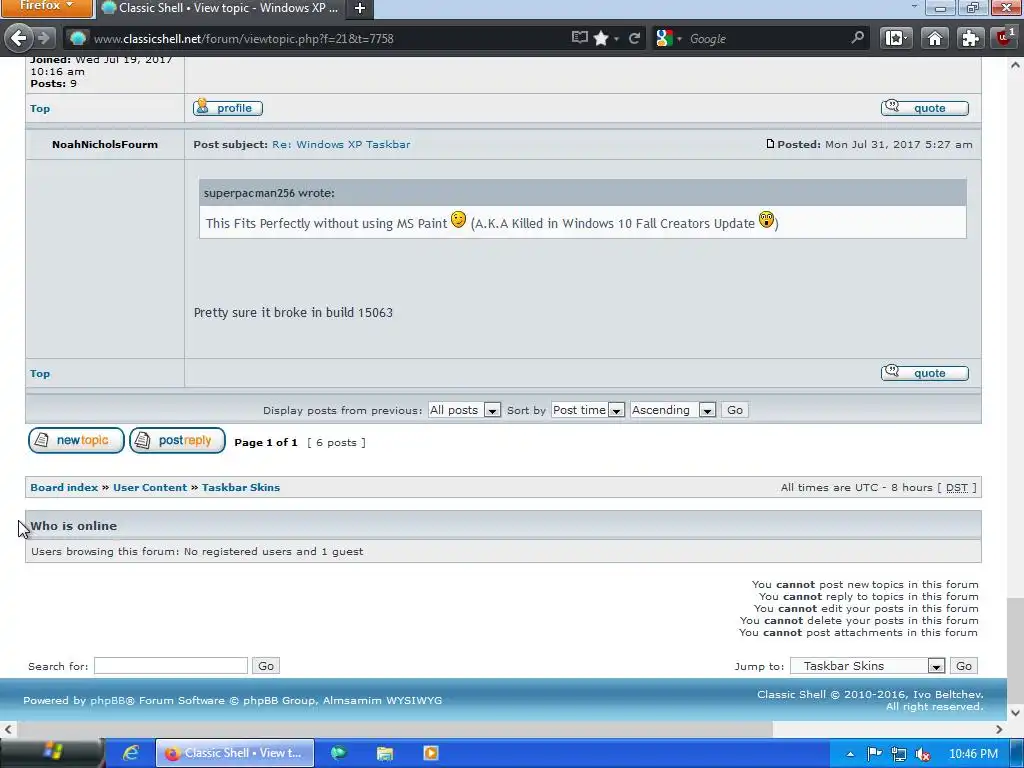Click the vertical scrollbar up arrow
Screen dimensions: 1024x768
click(1015, 65)
